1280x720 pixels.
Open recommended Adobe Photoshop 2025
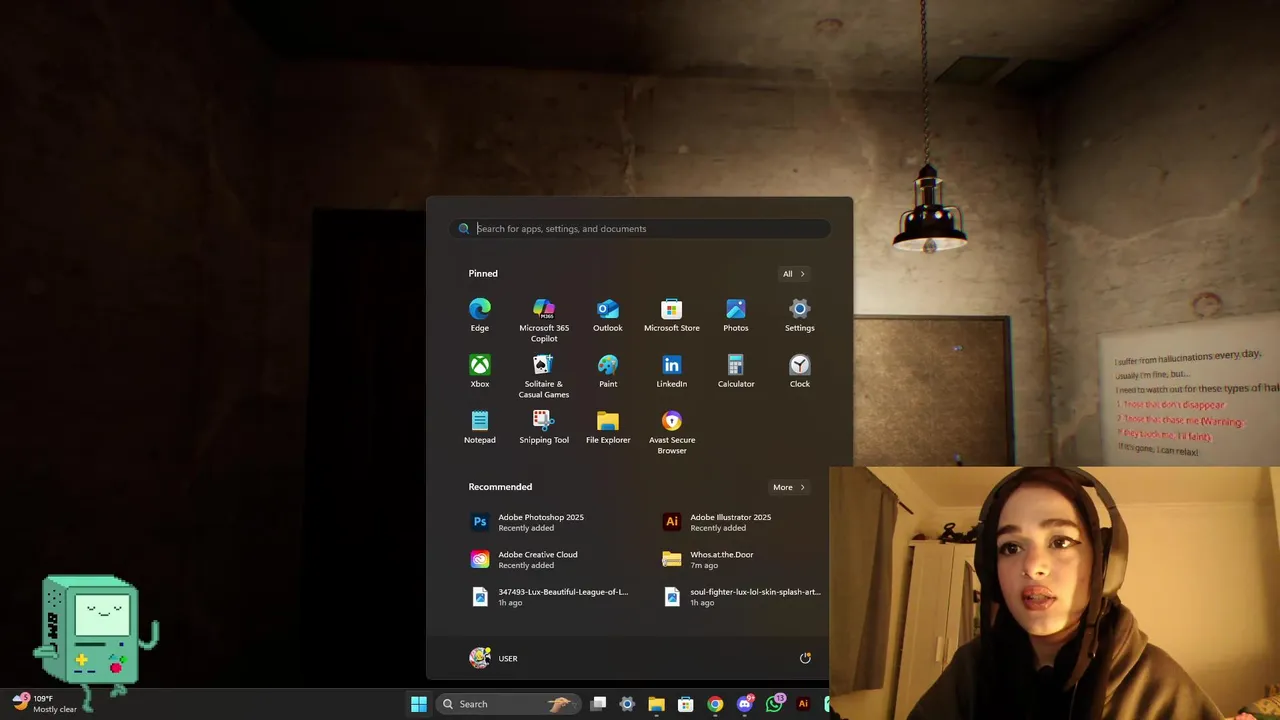click(x=545, y=522)
